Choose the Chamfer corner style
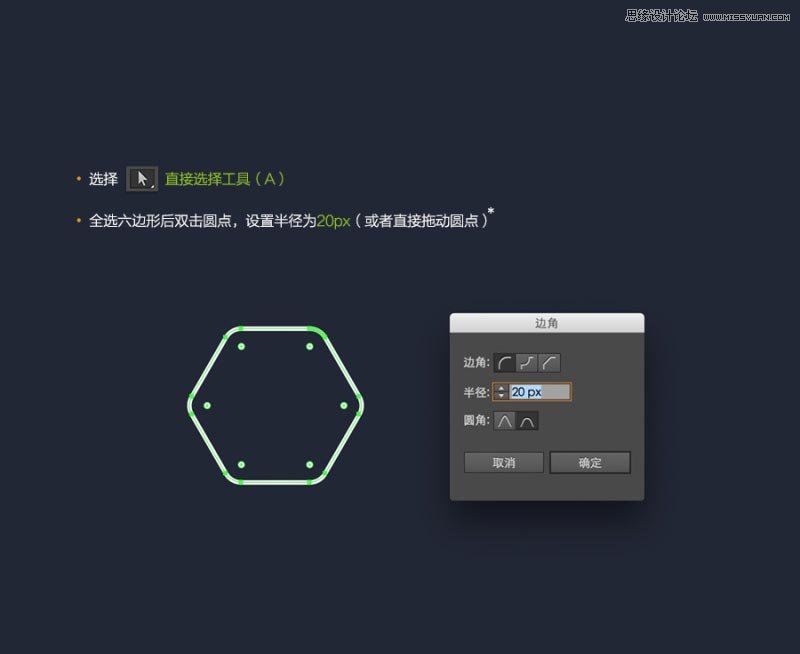Screen dimensions: 800x654 click(549, 363)
